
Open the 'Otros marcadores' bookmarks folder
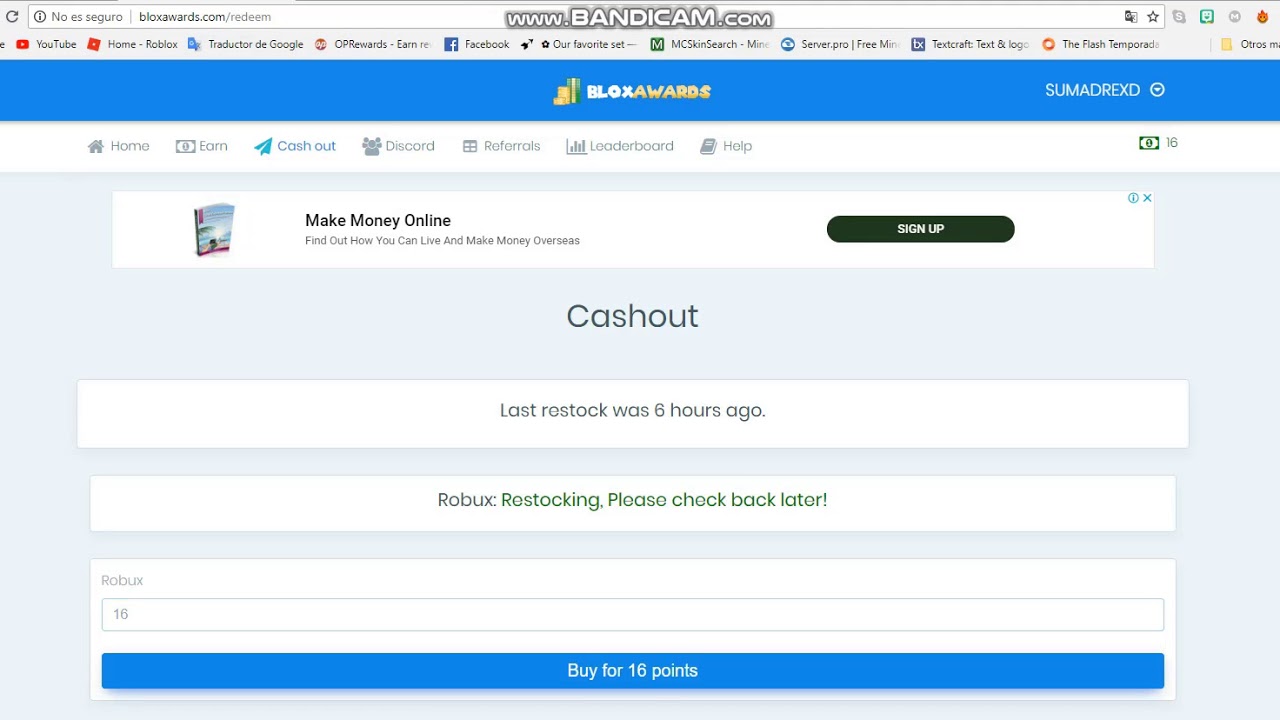[1250, 44]
